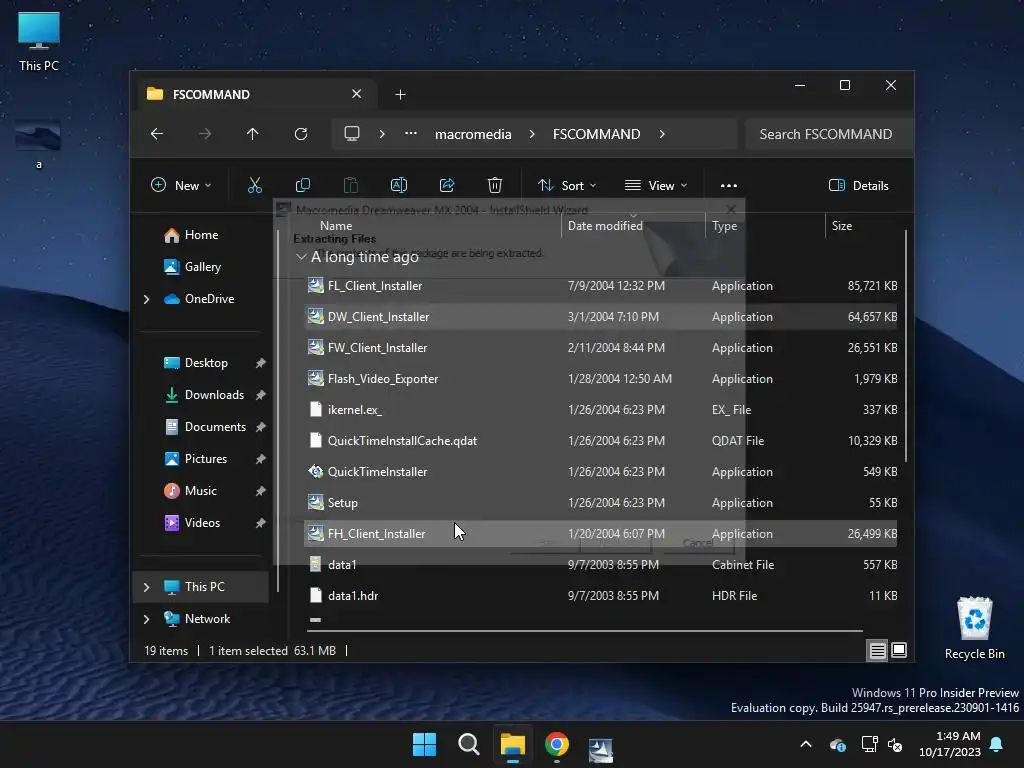This screenshot has width=1024, height=768.
Task: Select ikernel.ex_ file
Action: 601,410
